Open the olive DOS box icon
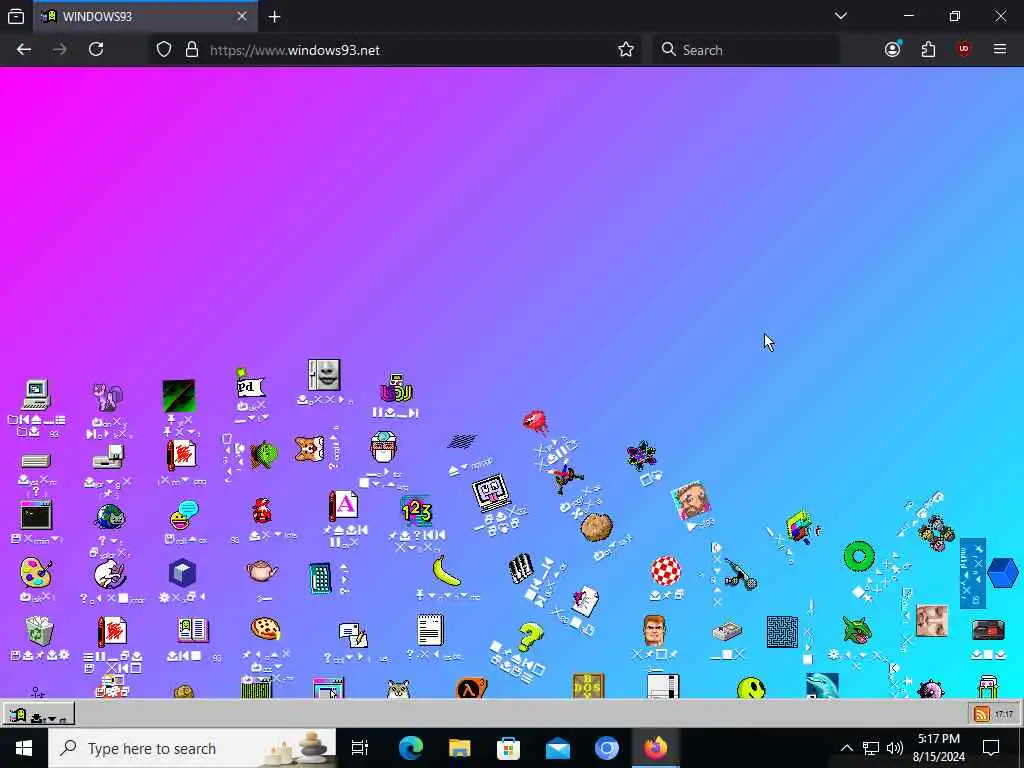Viewport: 1024px width, 768px height. [x=588, y=686]
